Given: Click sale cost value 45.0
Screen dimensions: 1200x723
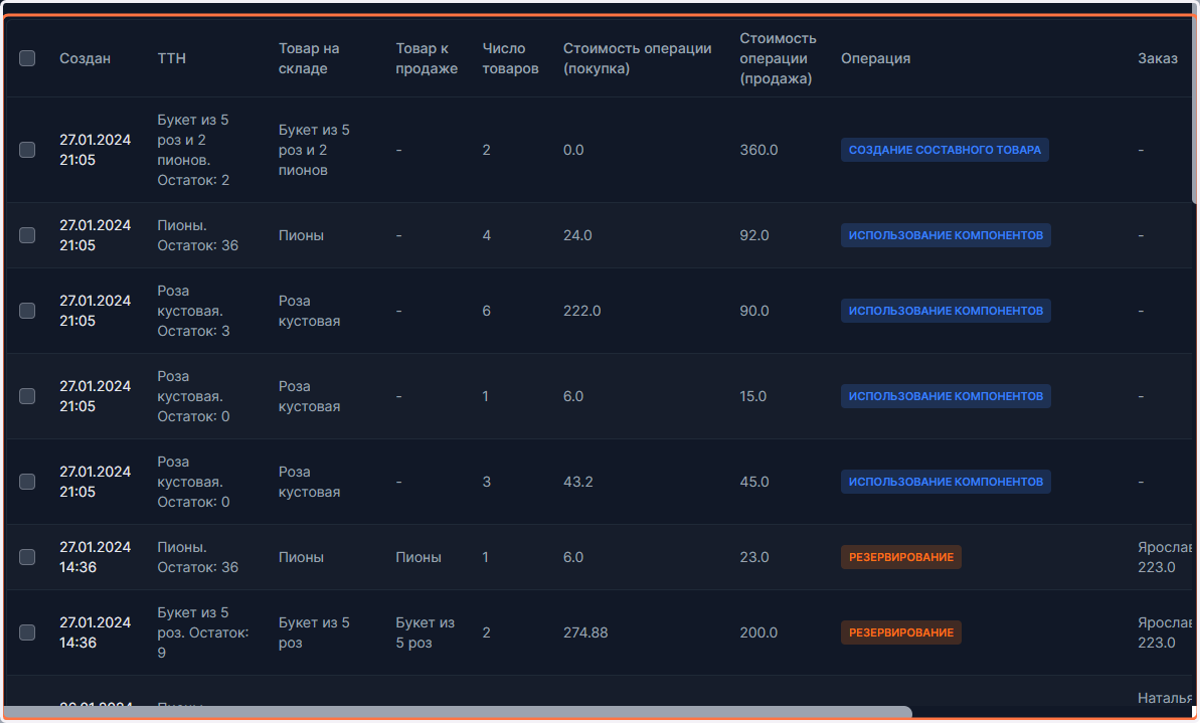Looking at the screenshot, I should [754, 482].
